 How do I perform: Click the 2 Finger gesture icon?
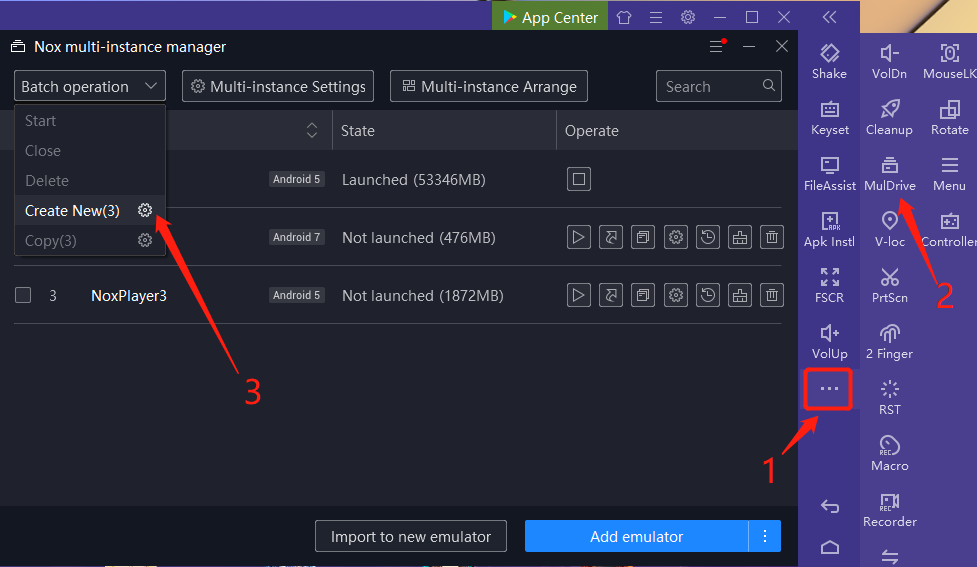point(889,333)
